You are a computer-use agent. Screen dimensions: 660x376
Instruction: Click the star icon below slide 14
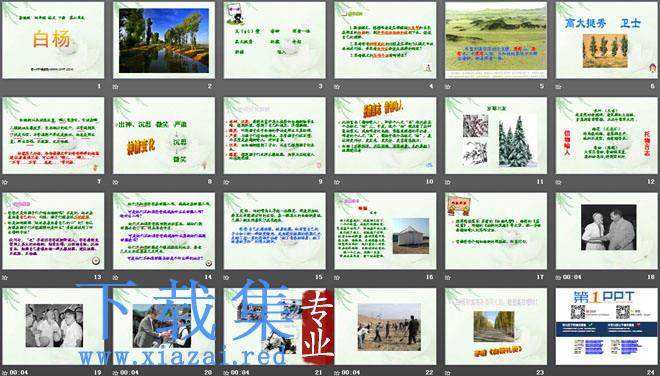click(x=115, y=277)
